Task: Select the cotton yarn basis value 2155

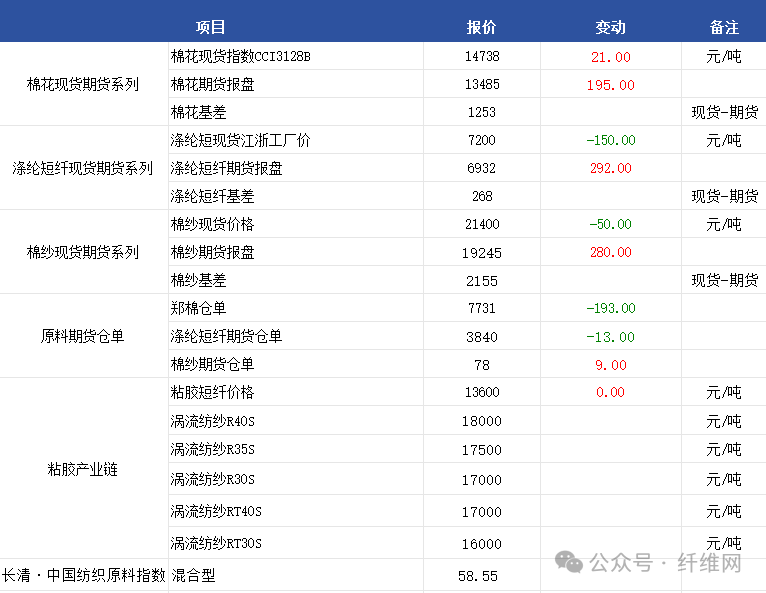Action: pyautogui.click(x=482, y=281)
